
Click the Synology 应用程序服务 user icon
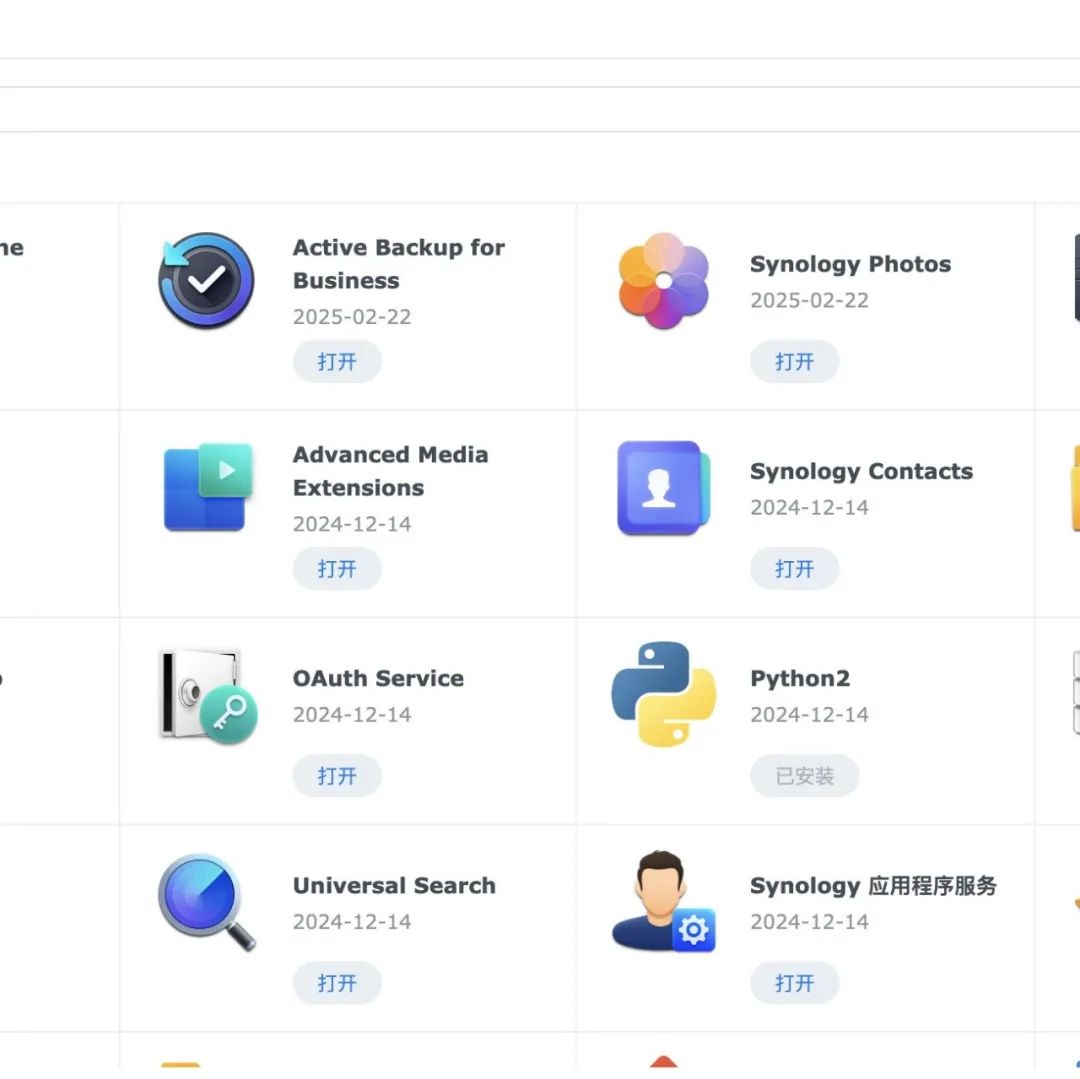click(663, 901)
